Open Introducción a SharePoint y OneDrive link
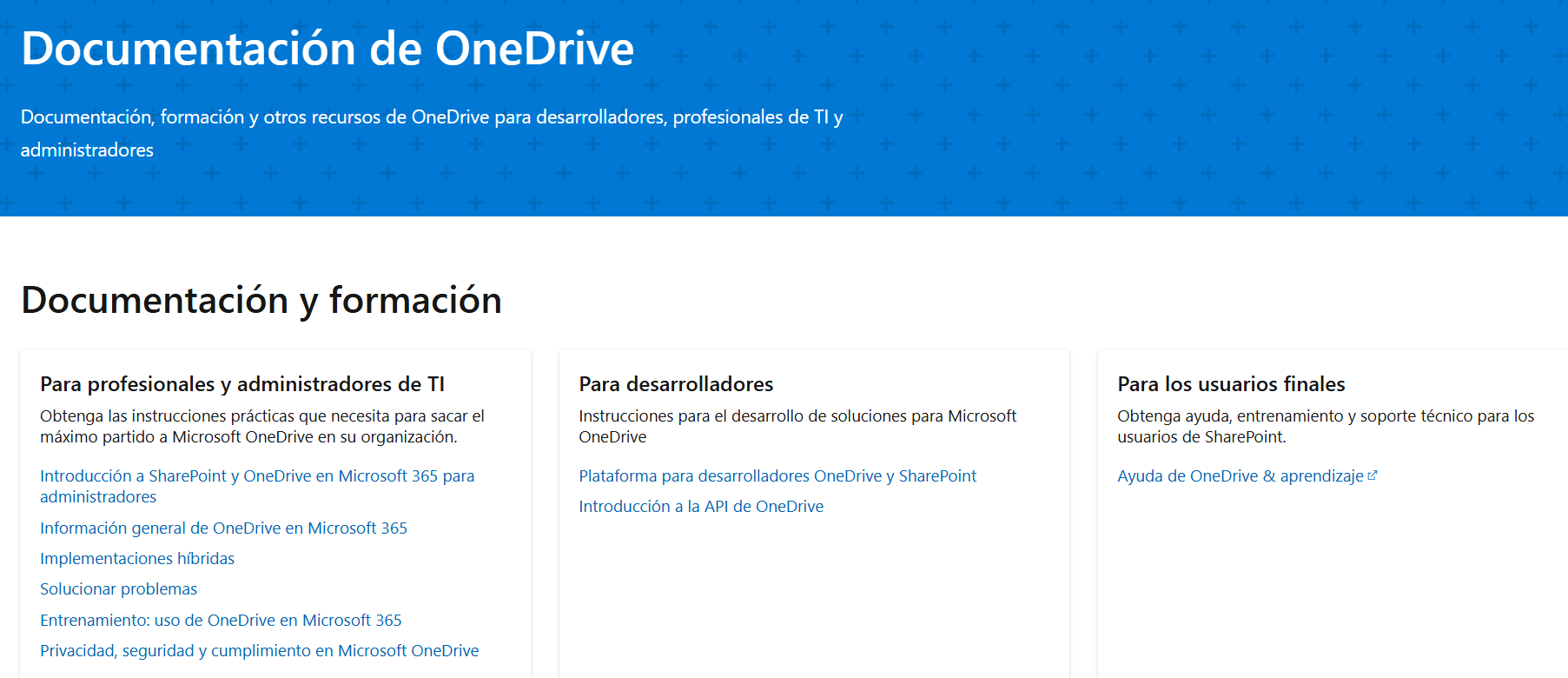The height and width of the screenshot is (678, 1568). click(x=257, y=487)
